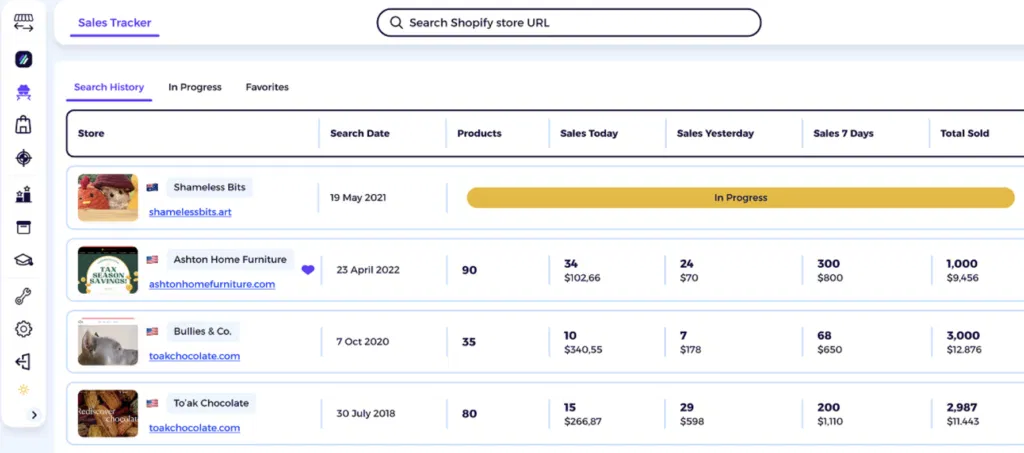Click the To'ak Chocolate name badge
This screenshot has width=1024, height=453.
point(211,403)
